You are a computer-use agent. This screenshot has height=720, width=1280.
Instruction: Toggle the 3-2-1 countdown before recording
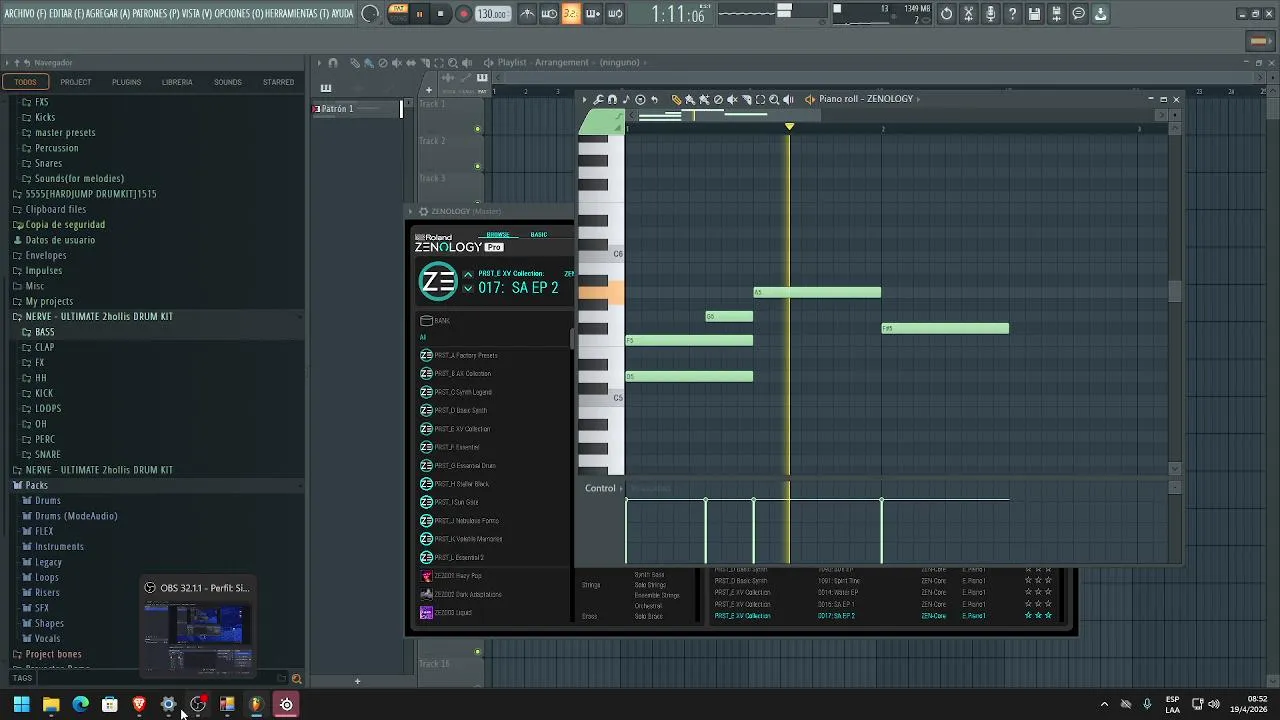click(571, 14)
